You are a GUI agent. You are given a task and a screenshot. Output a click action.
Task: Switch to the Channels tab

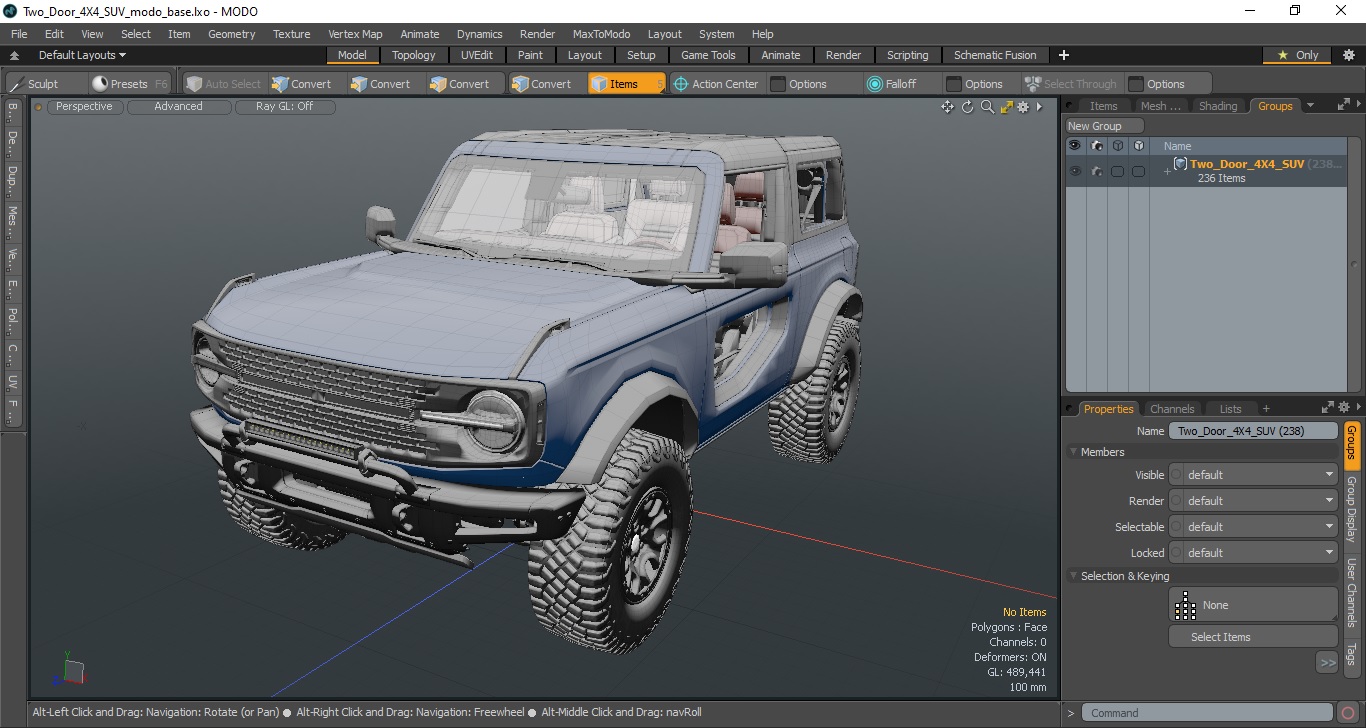(x=1172, y=409)
